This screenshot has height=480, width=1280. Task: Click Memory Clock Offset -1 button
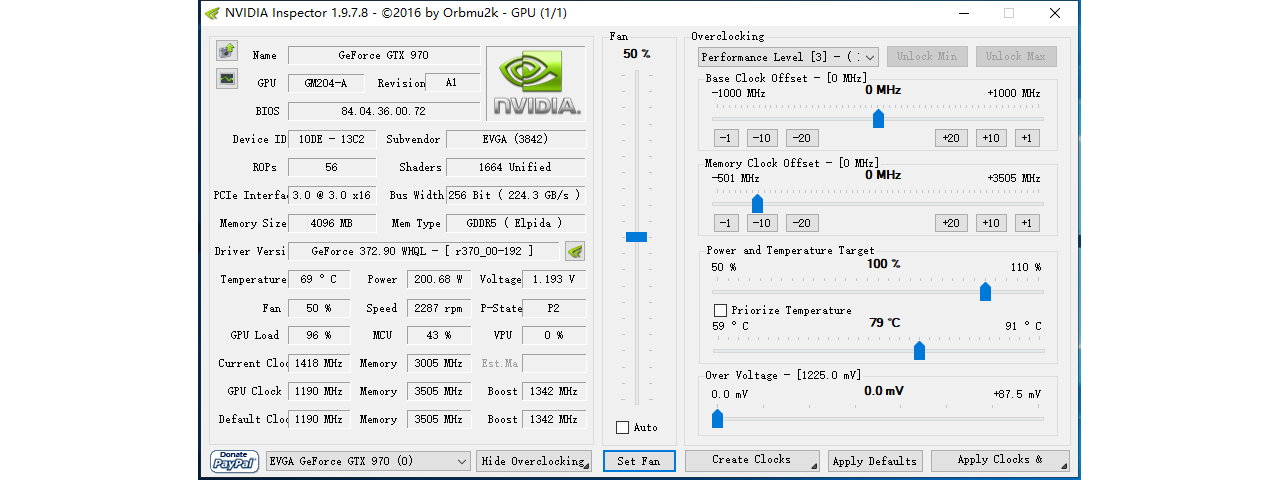[x=726, y=223]
